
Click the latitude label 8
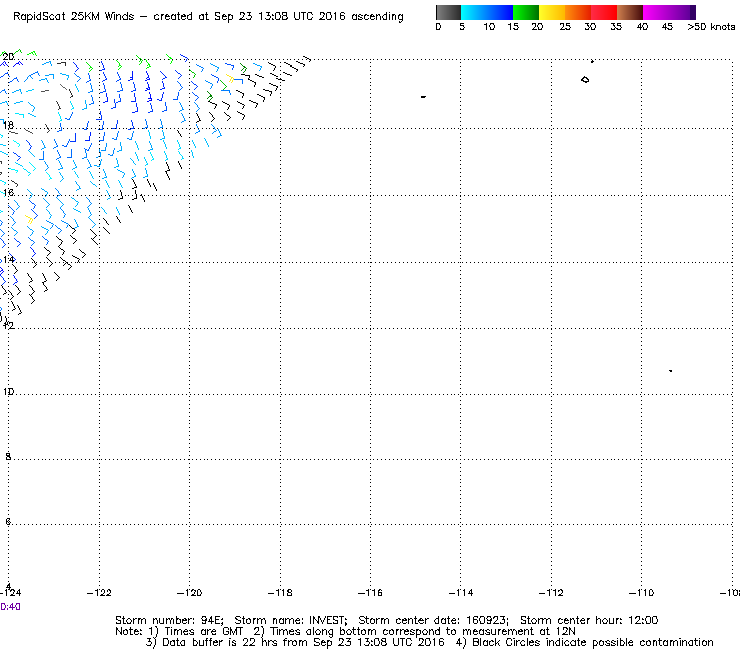coord(8,456)
